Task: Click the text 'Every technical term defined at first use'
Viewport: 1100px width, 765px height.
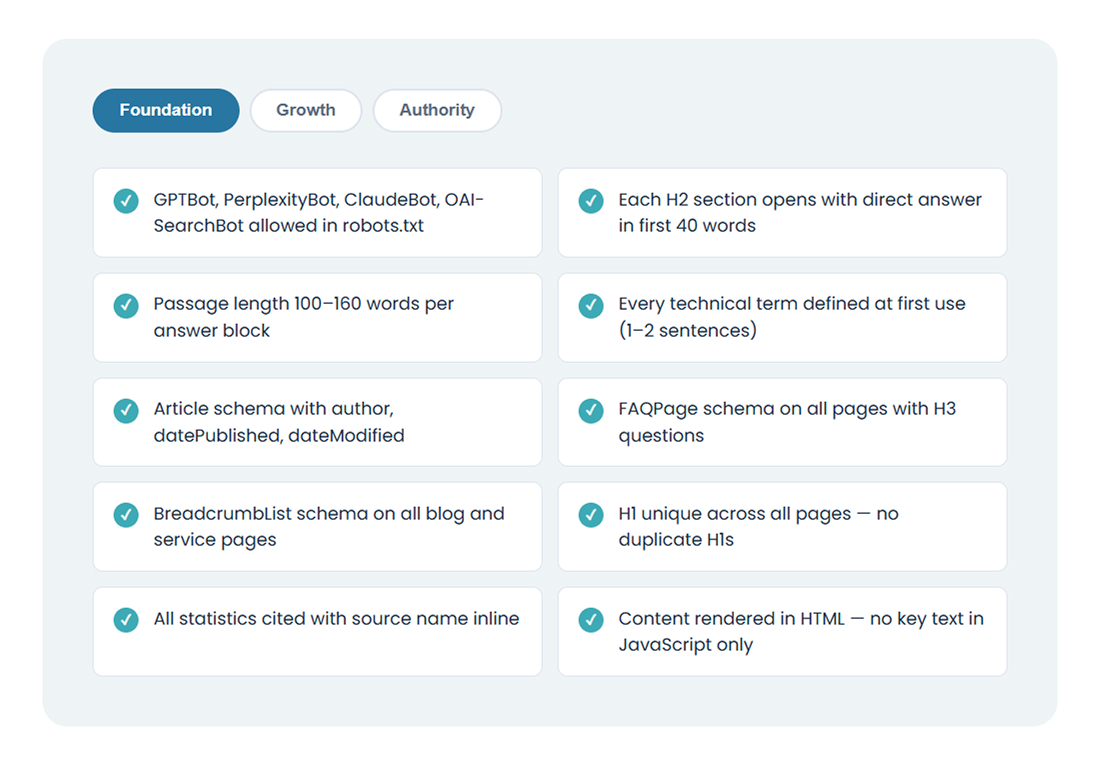Action: [x=792, y=304]
